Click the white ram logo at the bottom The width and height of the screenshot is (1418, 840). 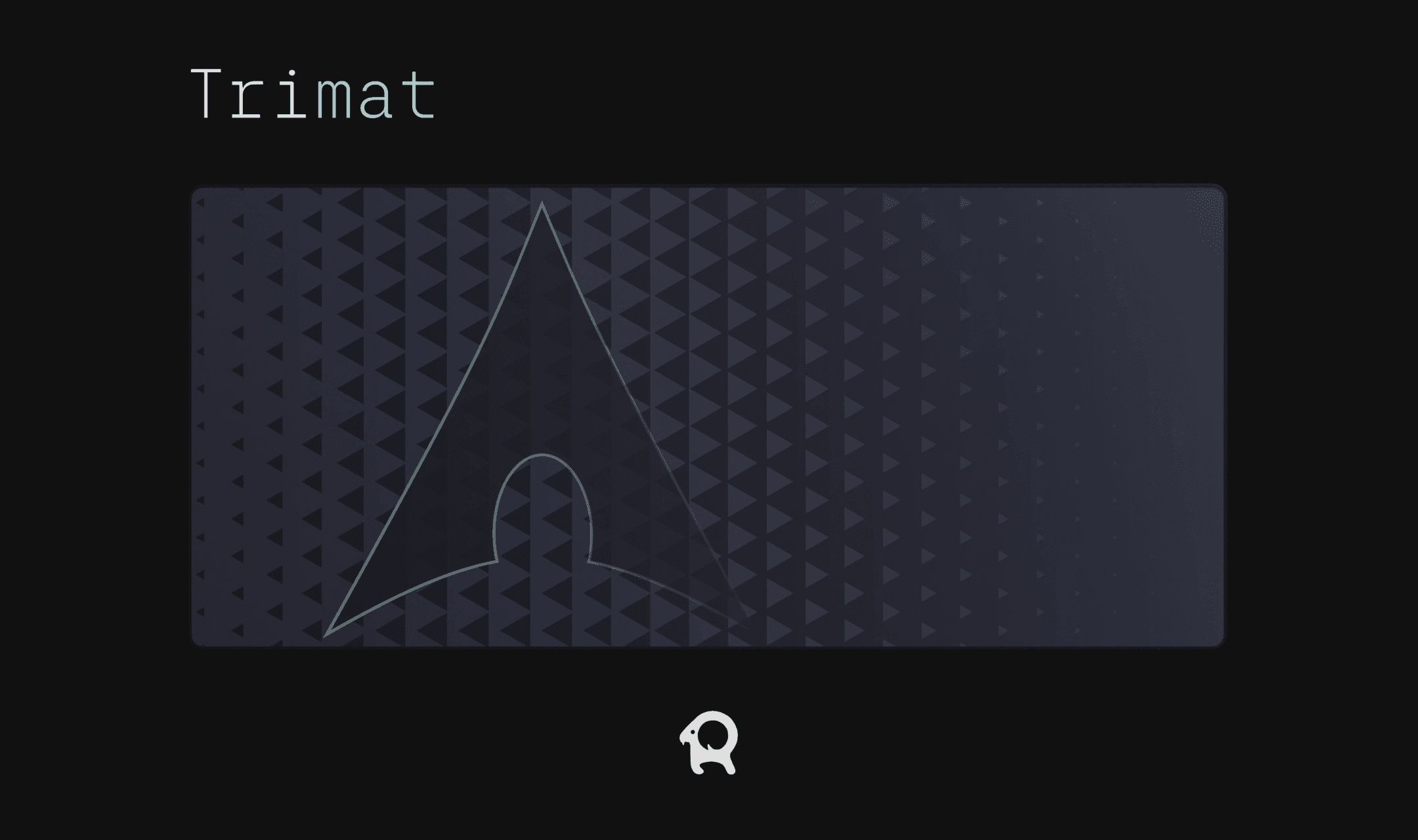[708, 742]
